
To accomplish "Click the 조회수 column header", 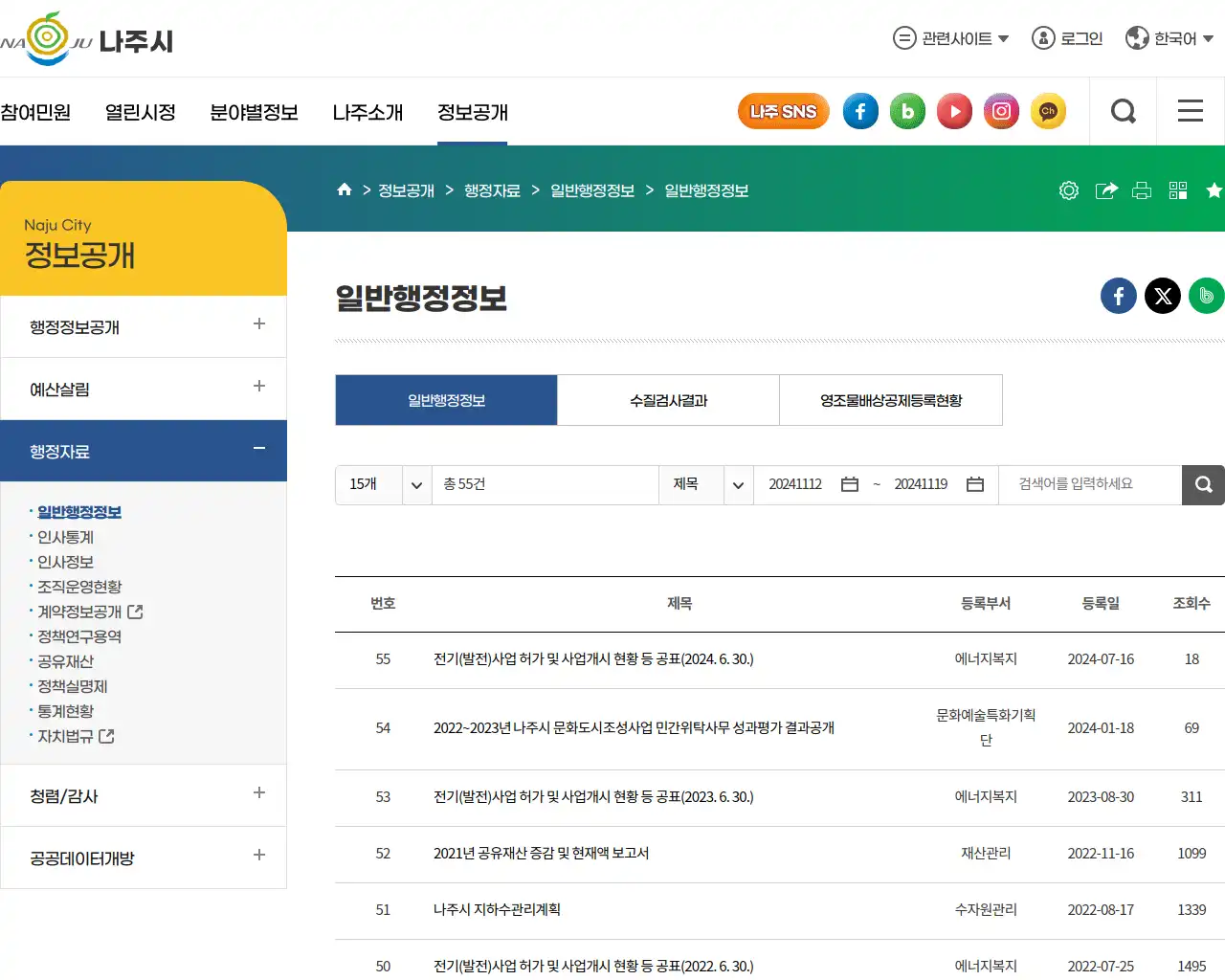I will [x=1192, y=603].
